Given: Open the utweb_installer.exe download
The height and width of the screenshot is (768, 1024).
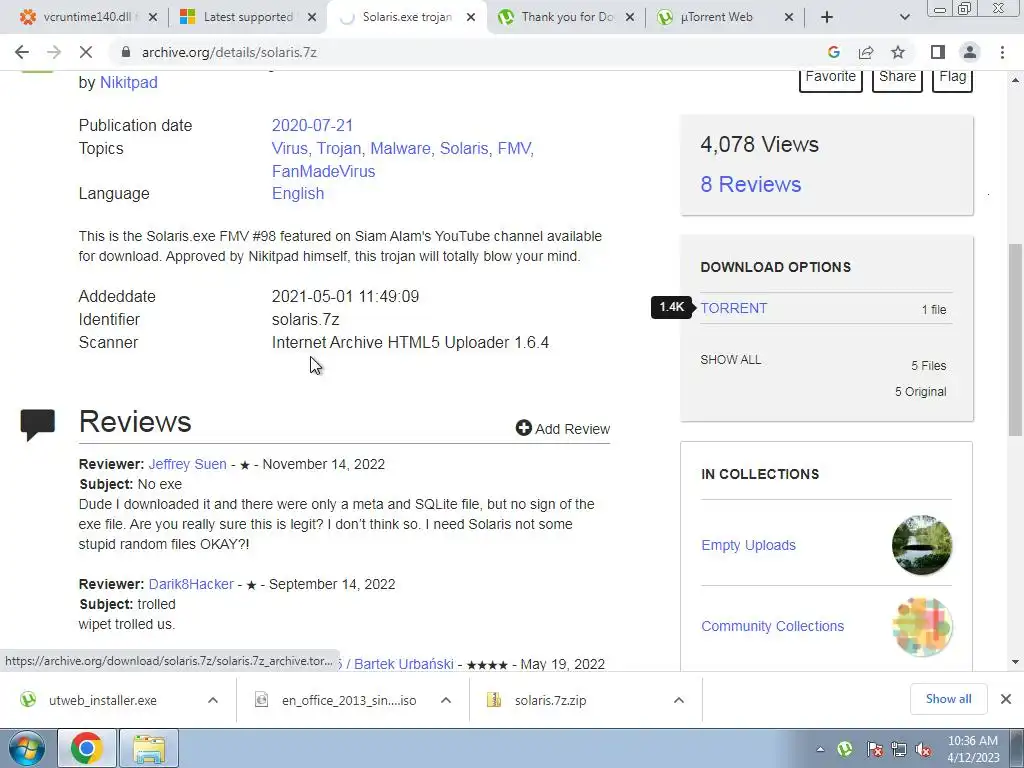Looking at the screenshot, I should [103, 700].
